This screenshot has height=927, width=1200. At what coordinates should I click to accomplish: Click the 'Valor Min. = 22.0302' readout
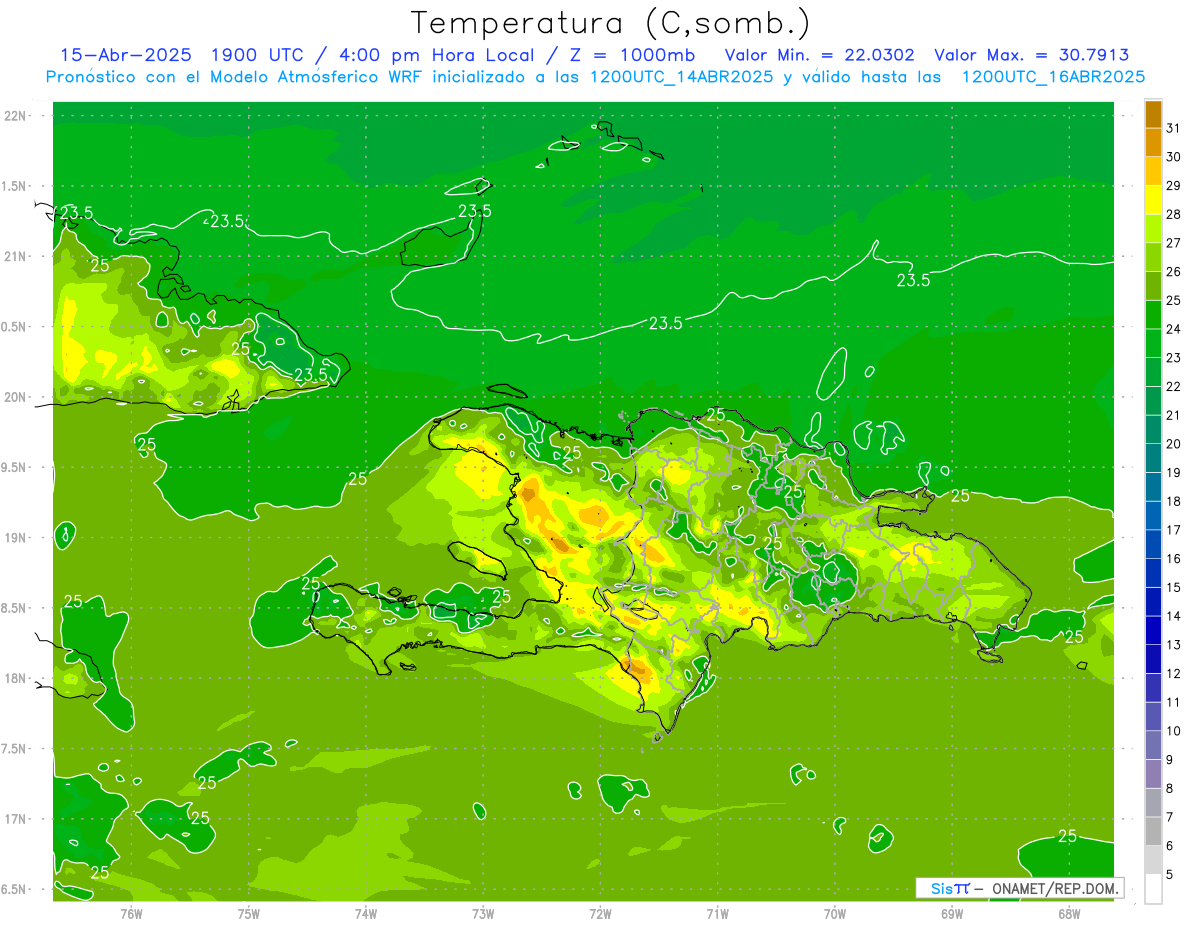pyautogui.click(x=819, y=55)
